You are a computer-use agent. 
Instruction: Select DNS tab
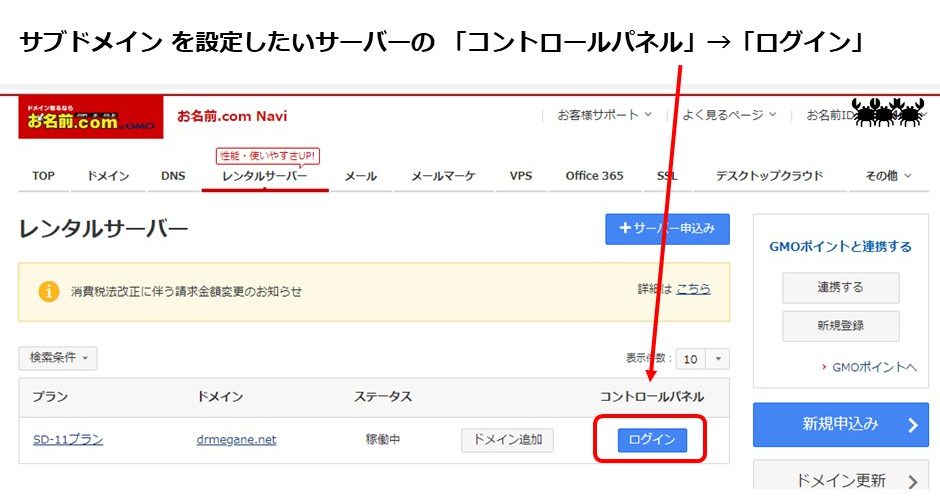point(173,176)
